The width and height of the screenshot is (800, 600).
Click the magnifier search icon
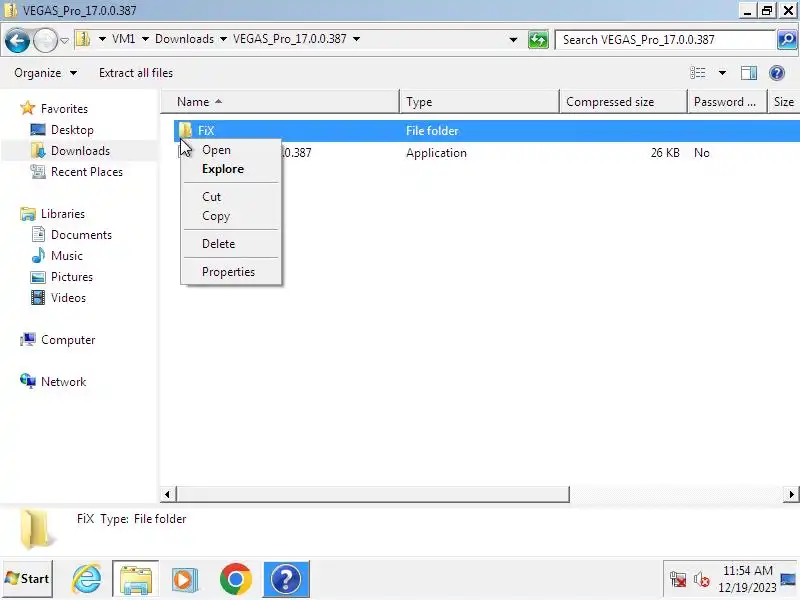tap(787, 40)
